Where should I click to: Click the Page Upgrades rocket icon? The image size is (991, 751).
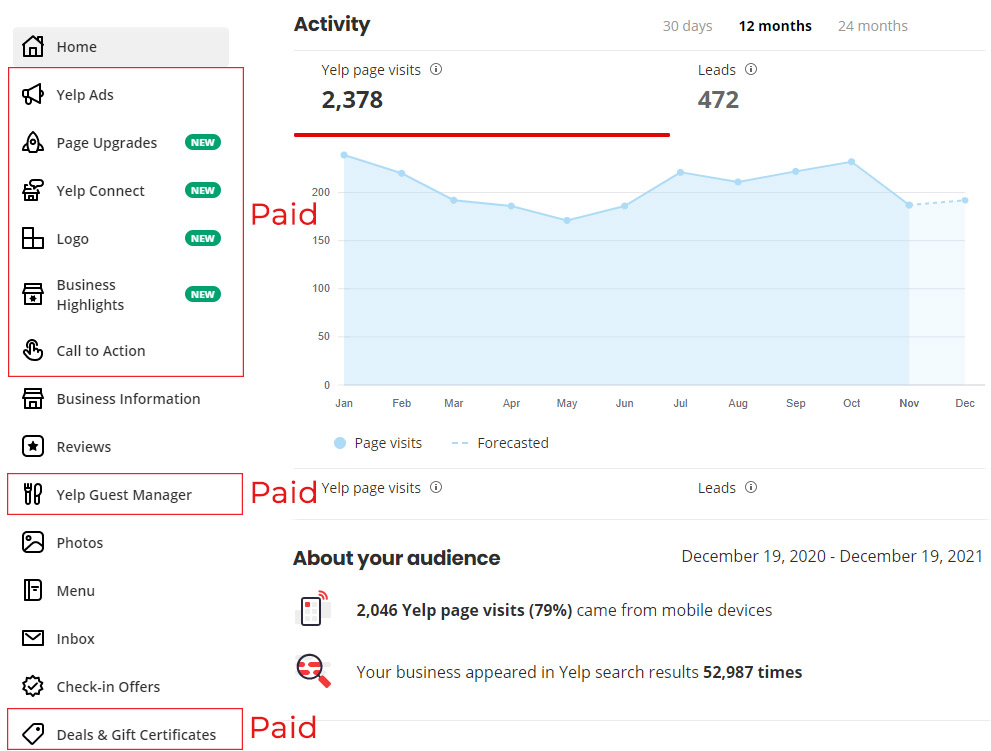pyautogui.click(x=33, y=142)
